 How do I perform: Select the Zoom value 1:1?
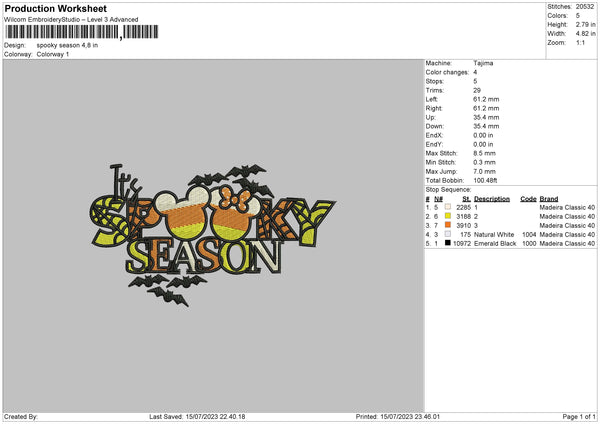tap(580, 43)
